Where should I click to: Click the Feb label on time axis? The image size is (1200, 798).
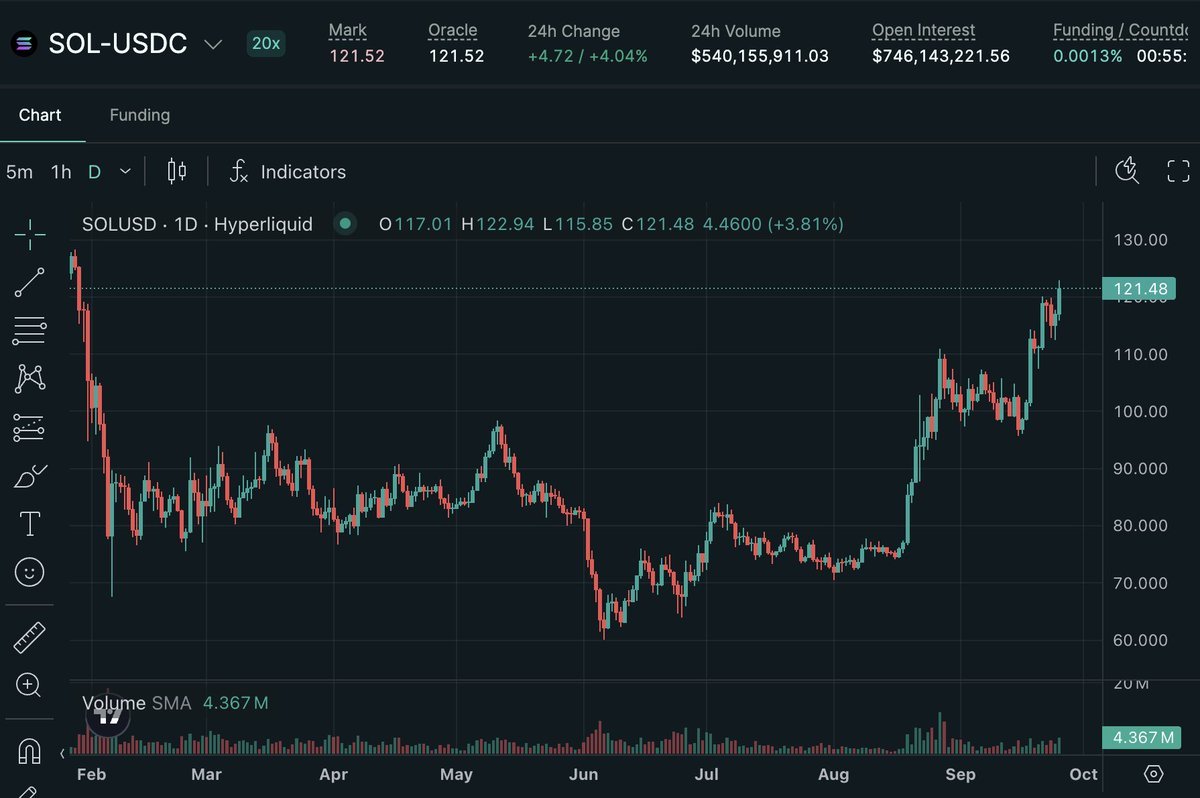pos(91,774)
